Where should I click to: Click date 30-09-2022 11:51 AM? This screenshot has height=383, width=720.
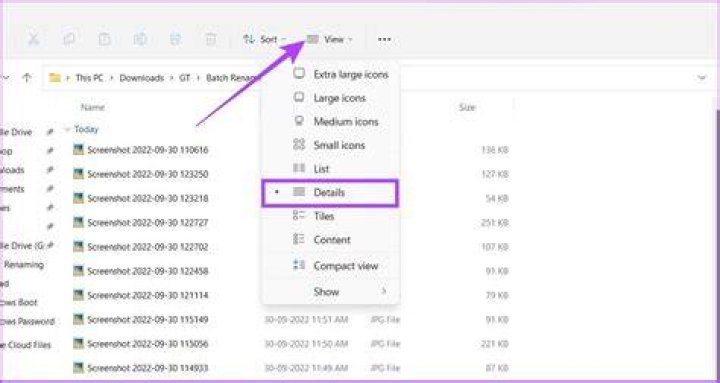pos(306,320)
